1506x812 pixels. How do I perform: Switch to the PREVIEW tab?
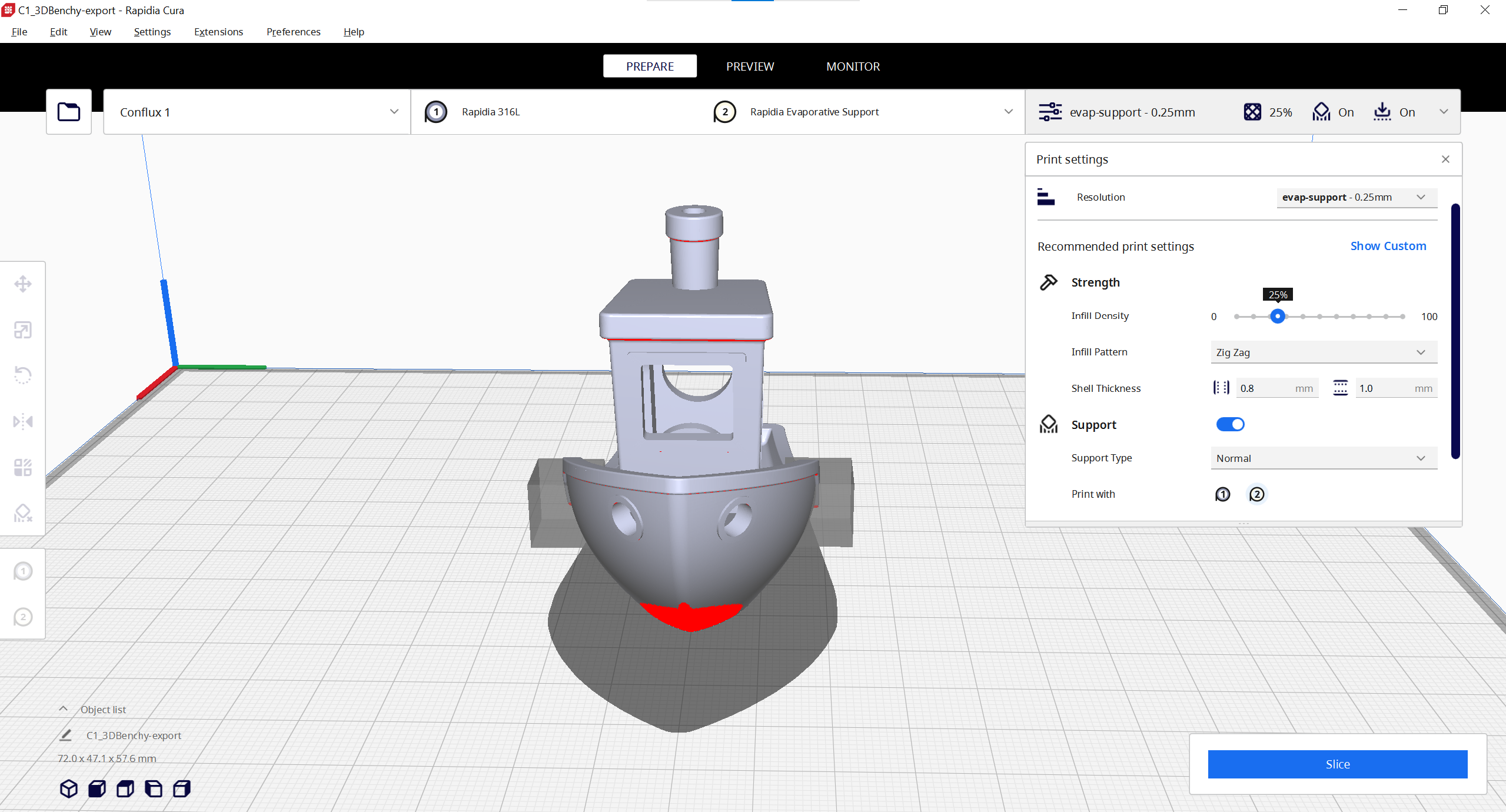750,66
